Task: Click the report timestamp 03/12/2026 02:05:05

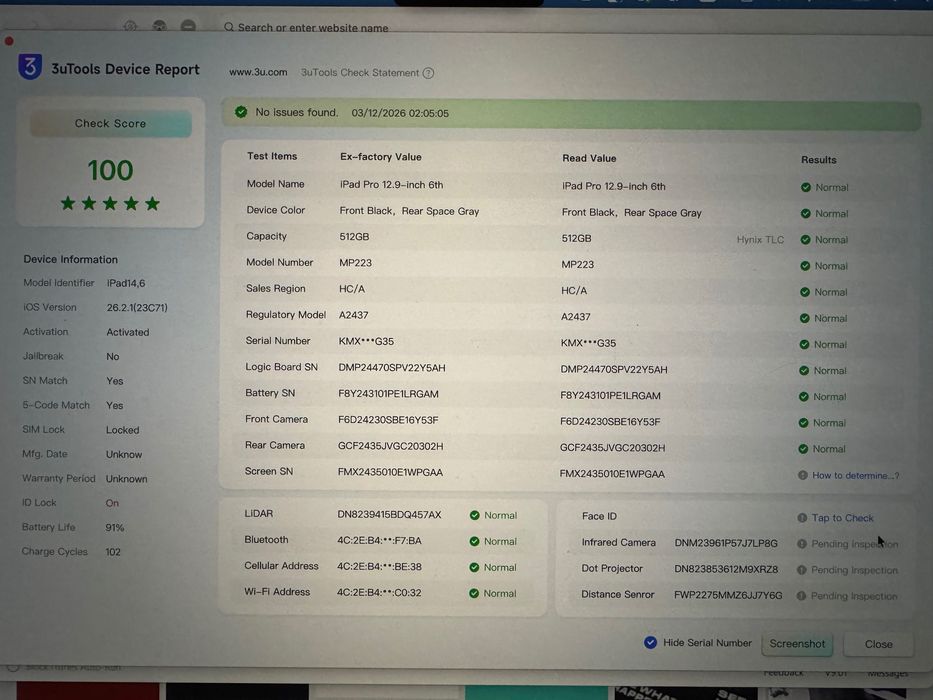Action: [400, 113]
